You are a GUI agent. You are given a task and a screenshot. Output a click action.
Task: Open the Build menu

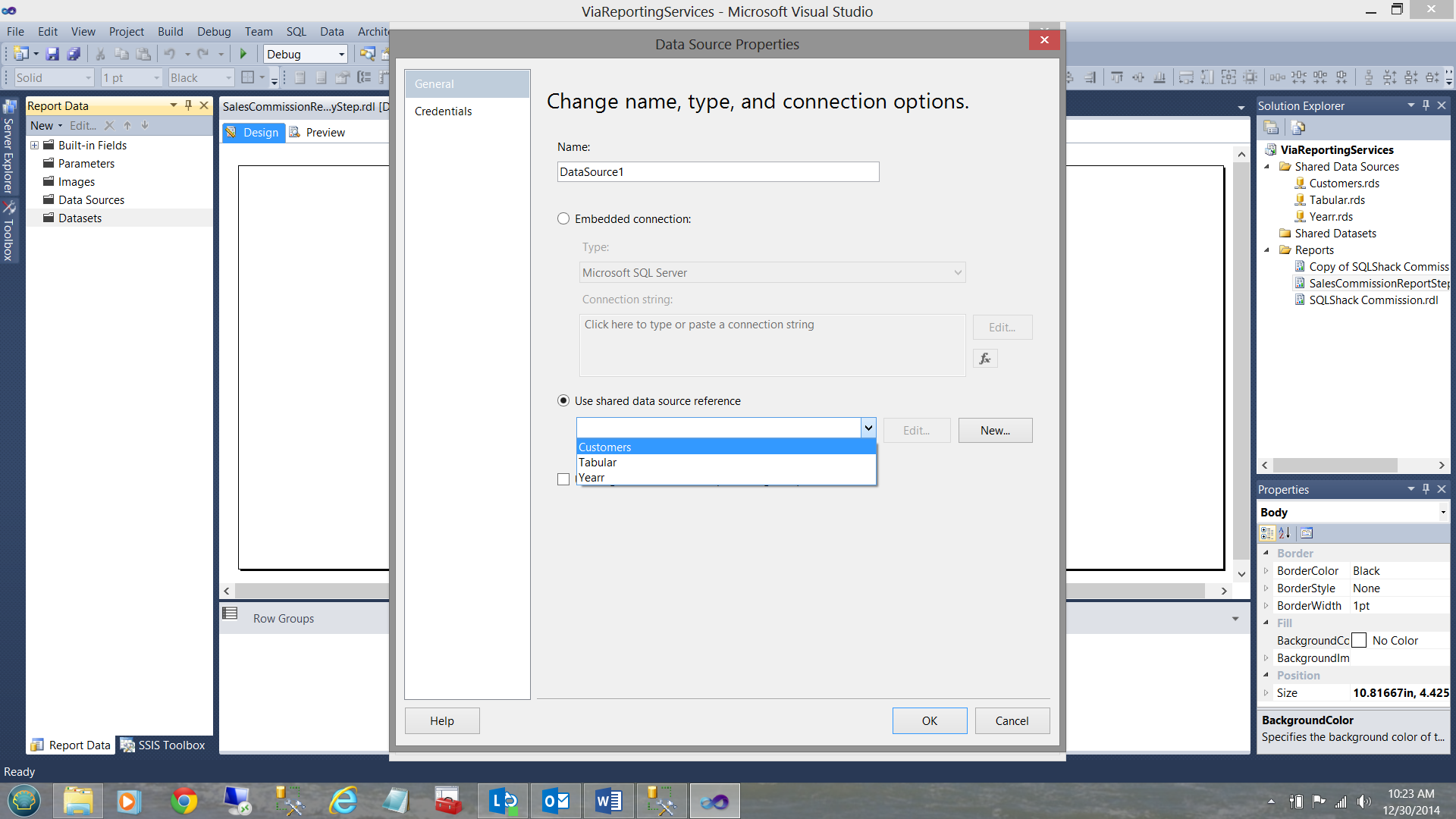coord(170,31)
